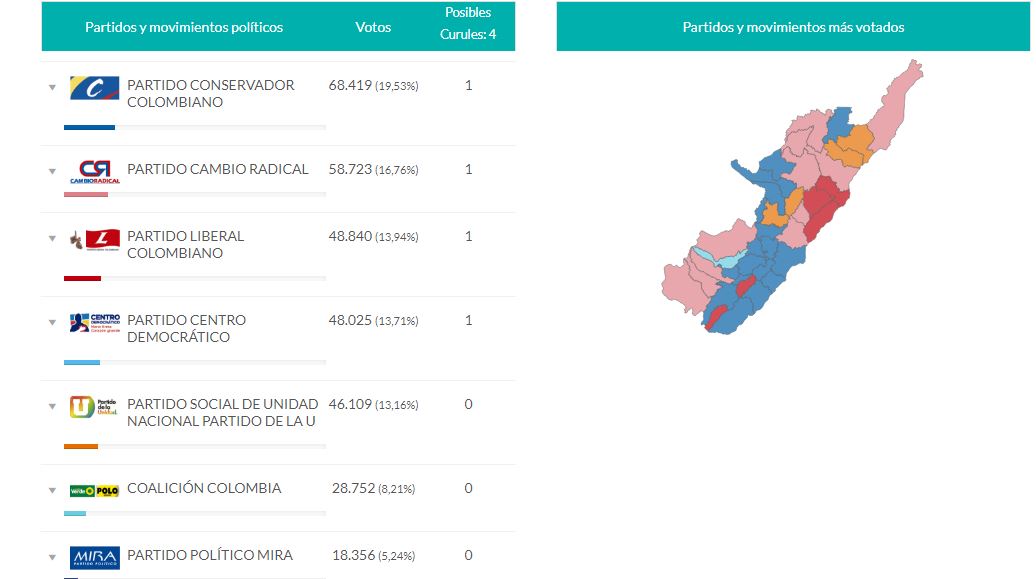This screenshot has height=579, width=1036.
Task: Click the red Liberal vote progress bar
Action: coord(83,278)
